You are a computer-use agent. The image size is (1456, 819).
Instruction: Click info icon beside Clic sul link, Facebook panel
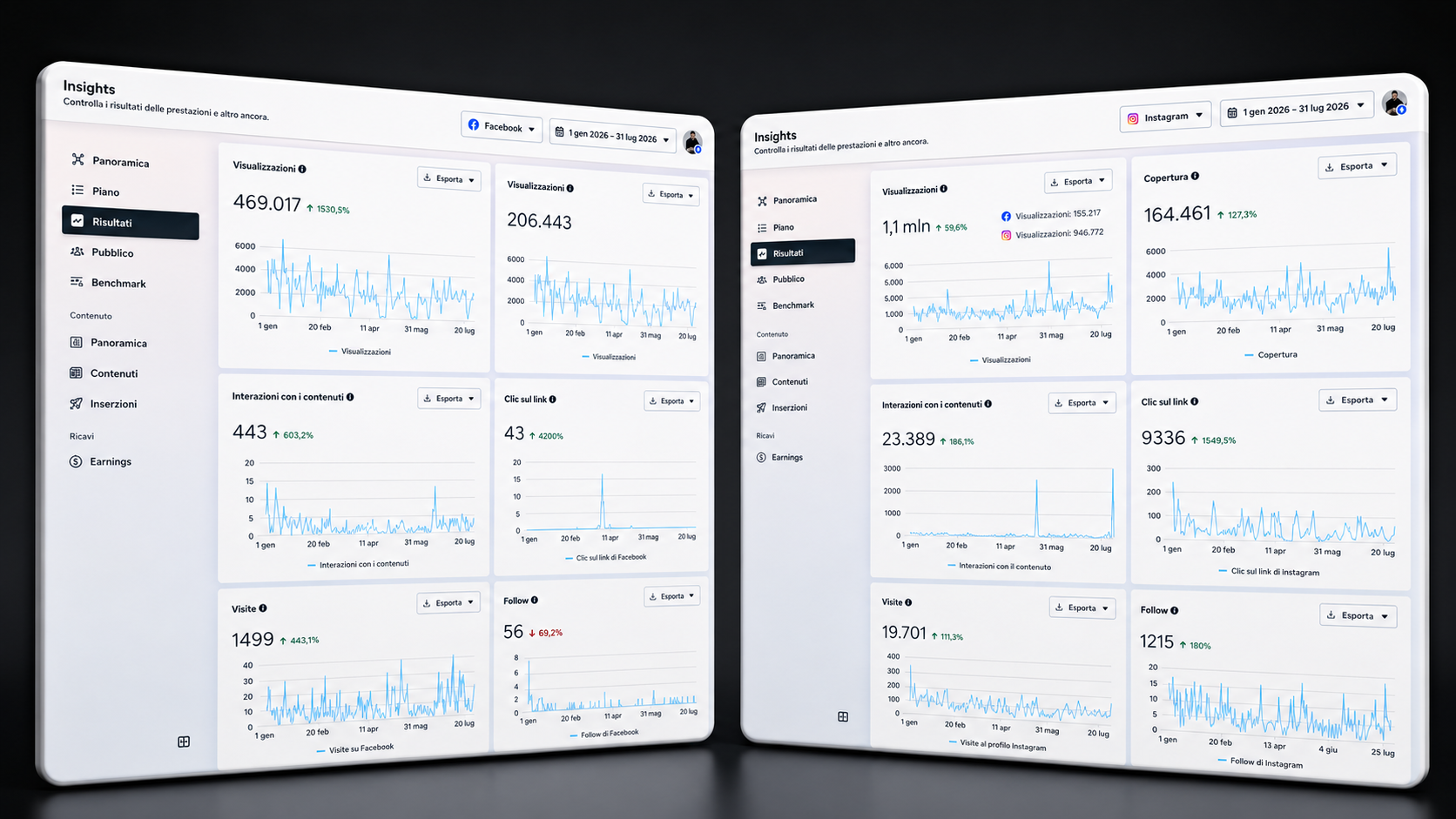click(552, 399)
